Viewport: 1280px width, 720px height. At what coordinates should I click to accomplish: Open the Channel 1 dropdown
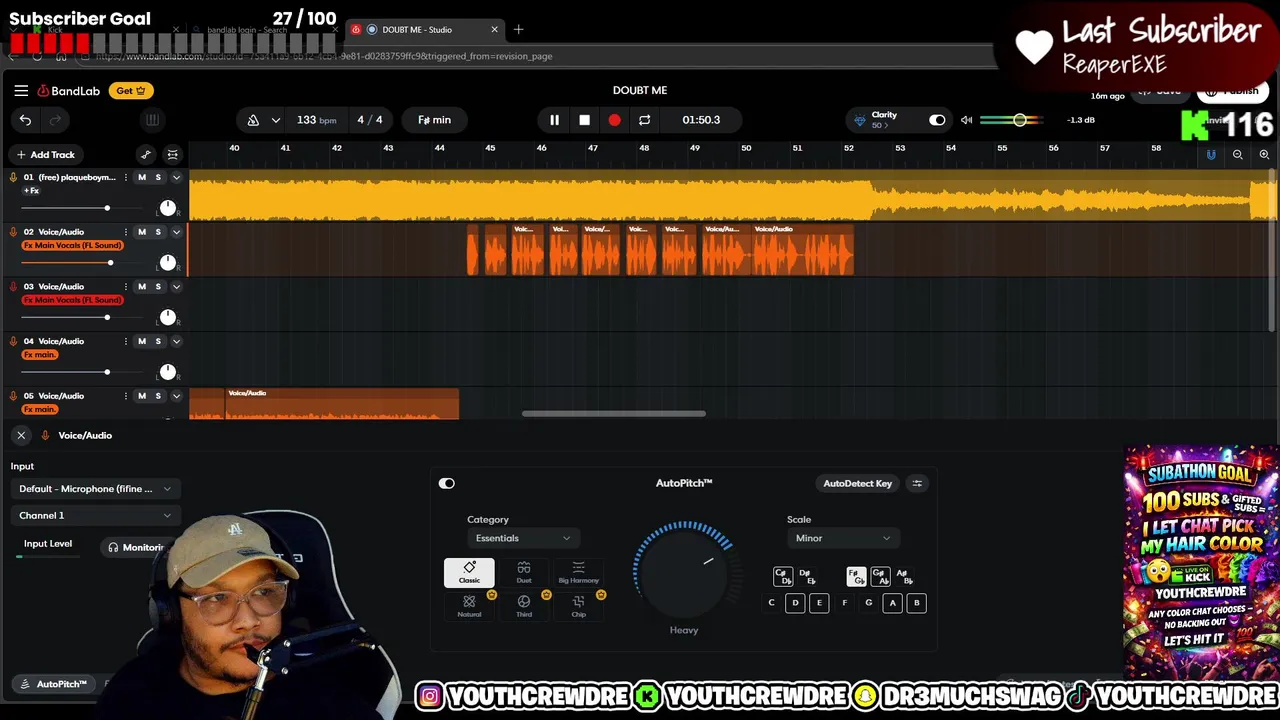tap(95, 516)
